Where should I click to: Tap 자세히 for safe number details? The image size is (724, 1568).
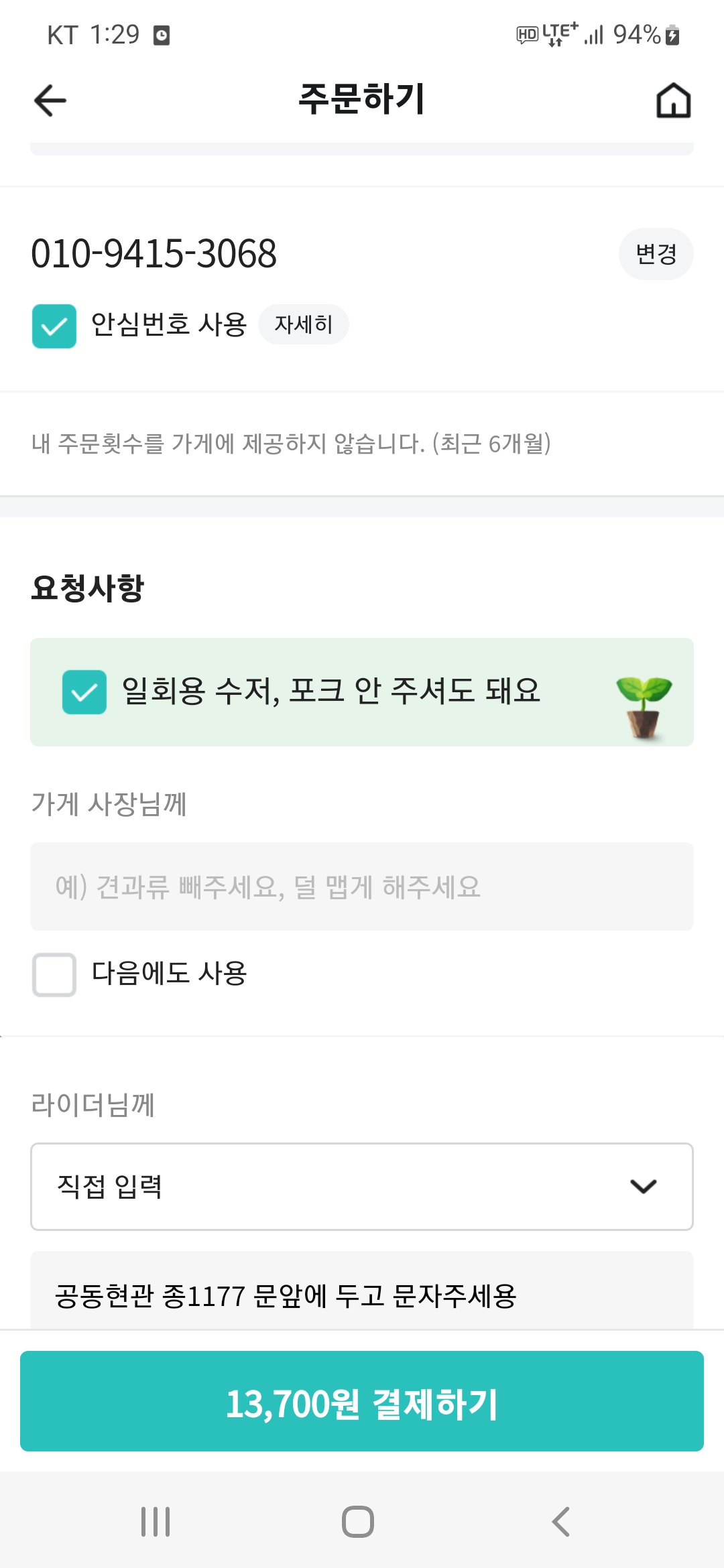click(x=303, y=325)
